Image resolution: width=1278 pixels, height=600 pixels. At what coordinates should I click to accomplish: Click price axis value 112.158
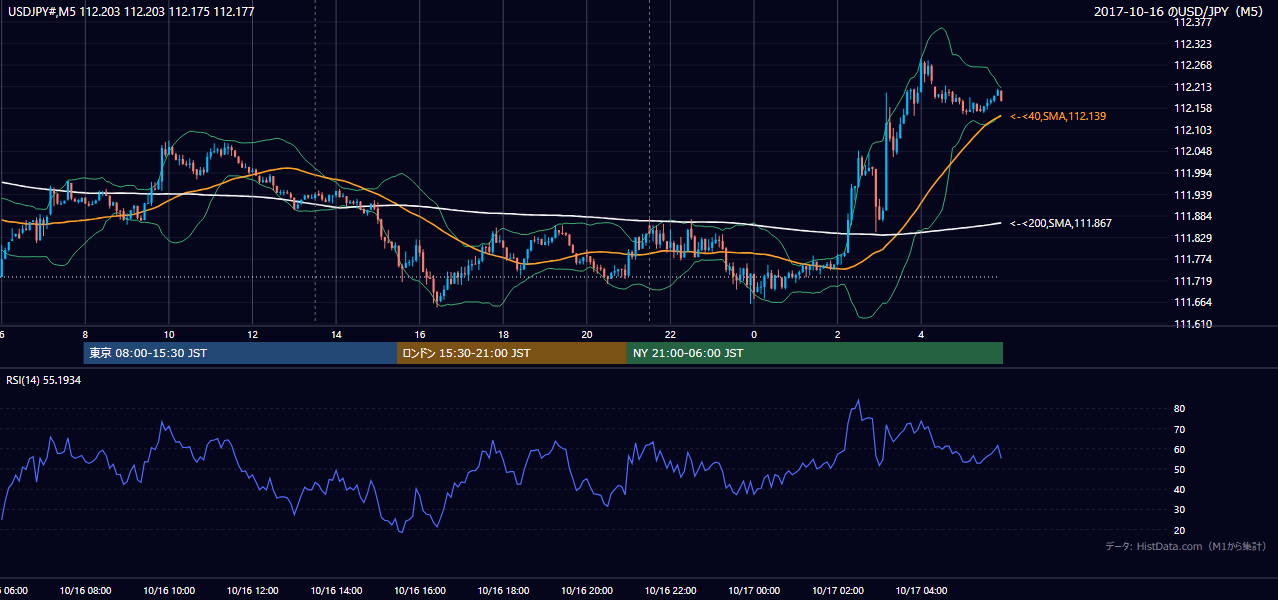tap(1192, 108)
